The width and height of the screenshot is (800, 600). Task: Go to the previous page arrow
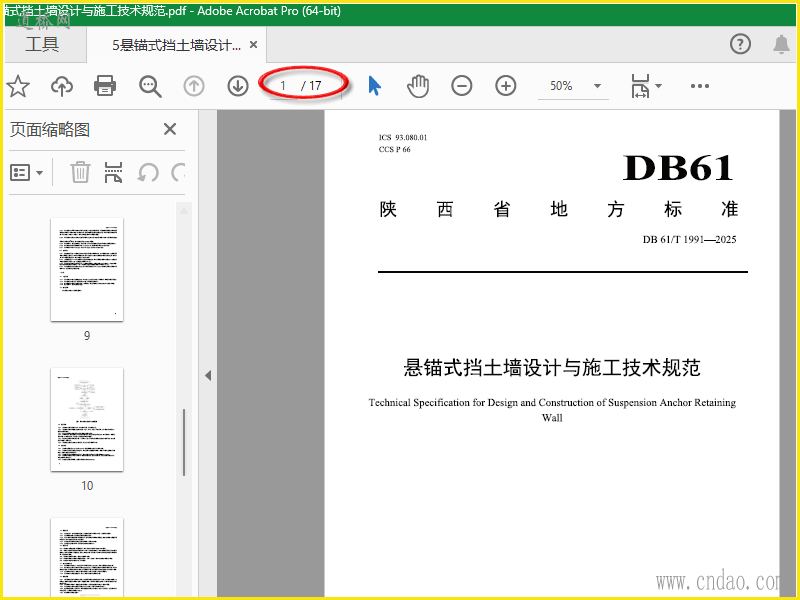tap(194, 86)
